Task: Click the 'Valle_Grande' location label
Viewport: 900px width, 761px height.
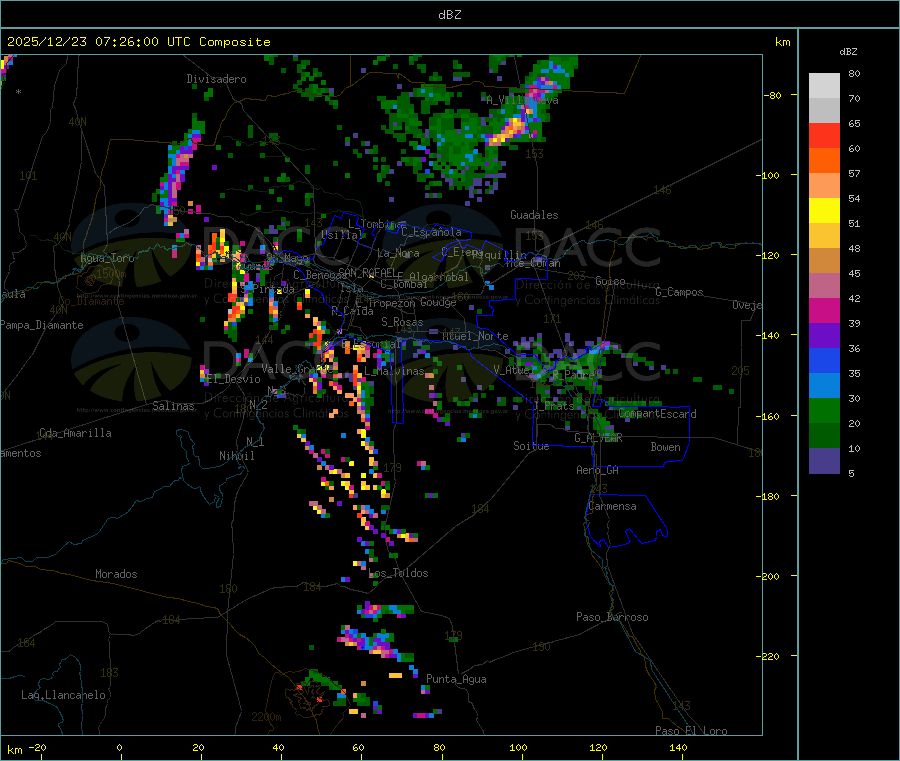Action: [x=298, y=368]
